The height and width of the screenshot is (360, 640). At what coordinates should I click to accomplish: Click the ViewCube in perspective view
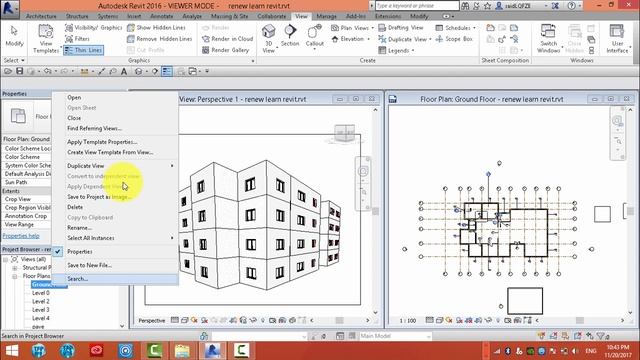click(x=344, y=133)
